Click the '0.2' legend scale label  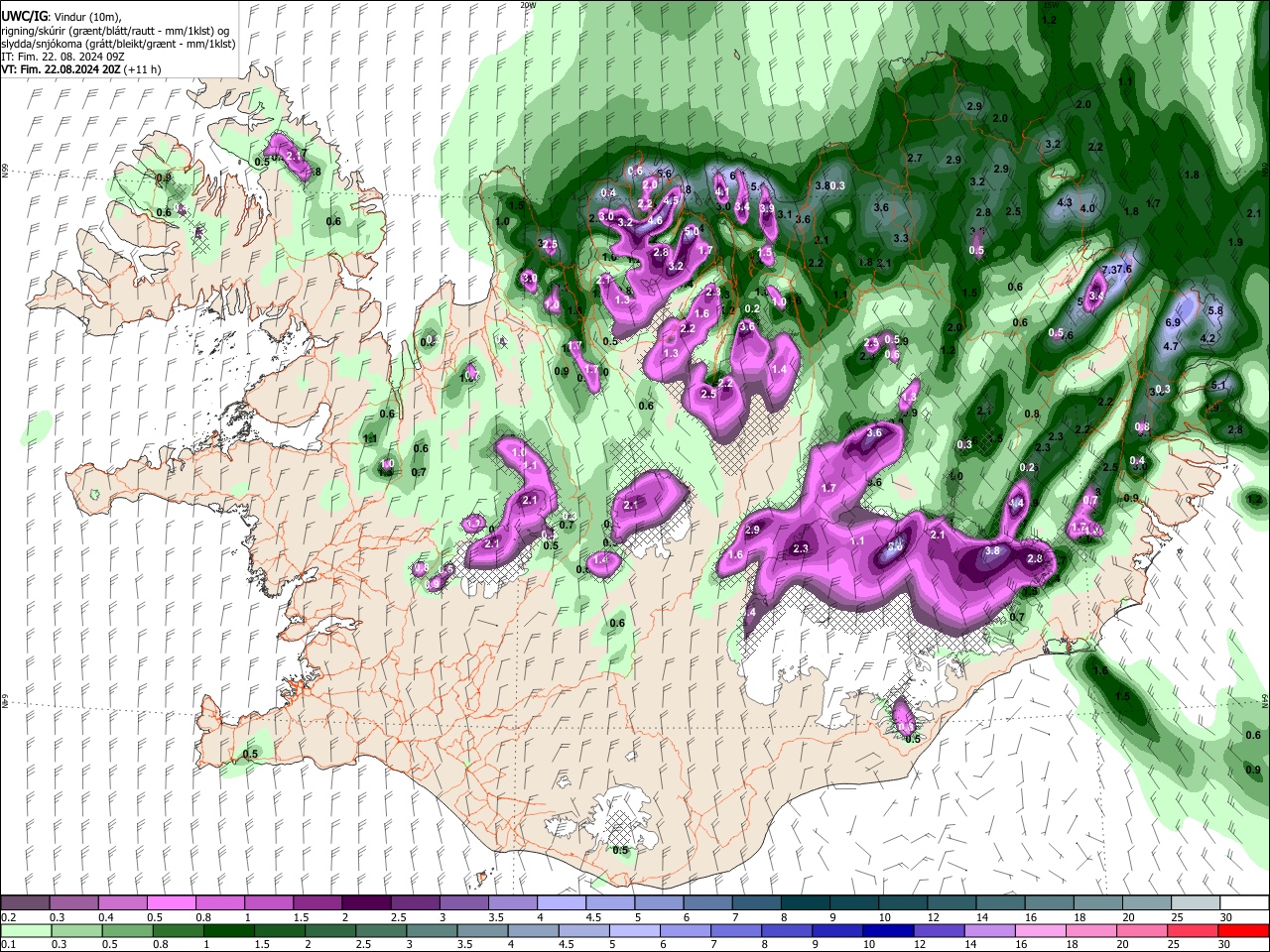[7, 917]
